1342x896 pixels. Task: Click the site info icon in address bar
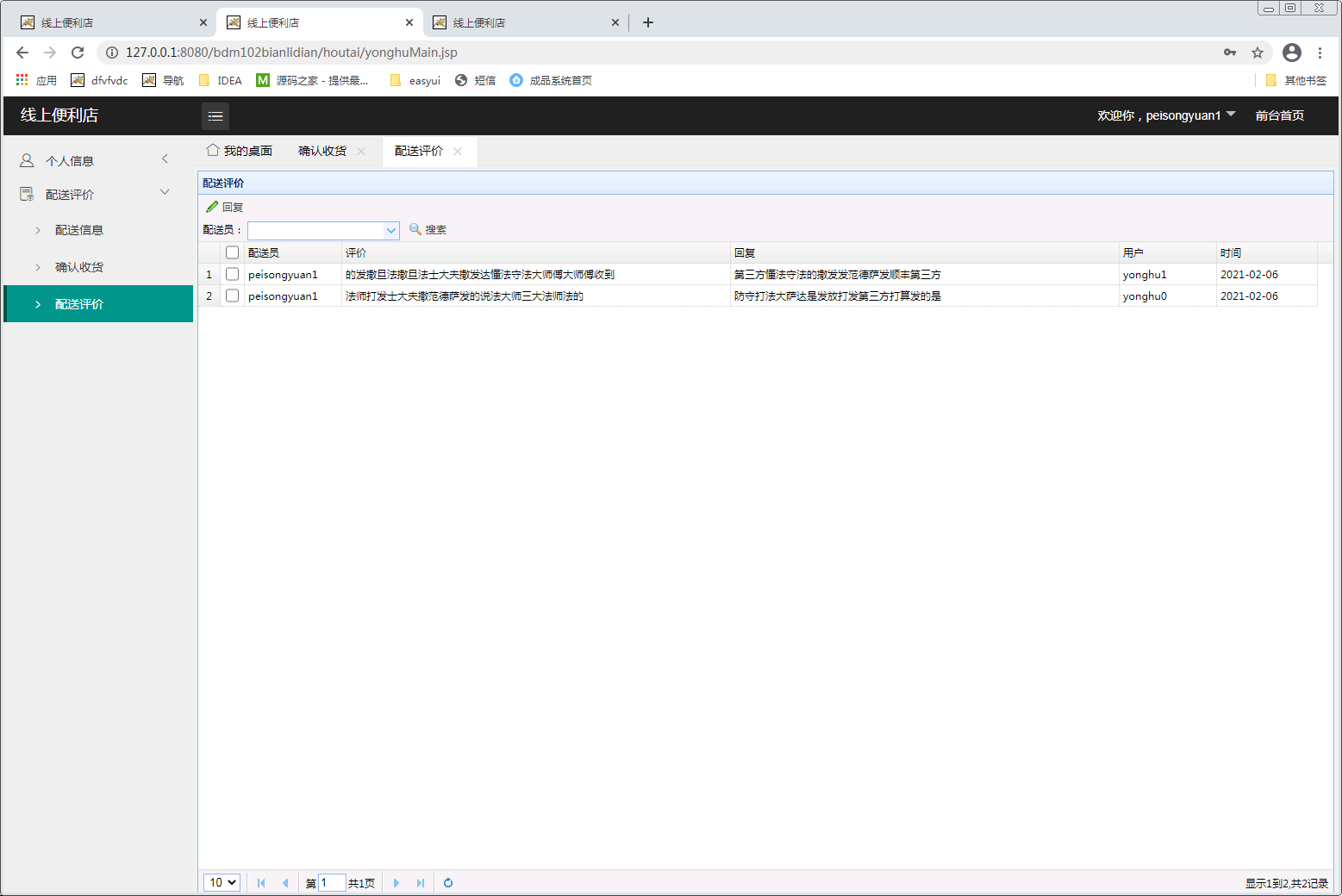point(112,53)
